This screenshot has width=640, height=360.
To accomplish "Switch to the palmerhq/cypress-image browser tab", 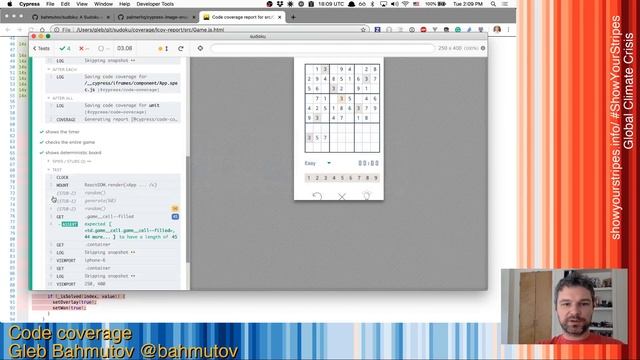I will click(x=156, y=17).
